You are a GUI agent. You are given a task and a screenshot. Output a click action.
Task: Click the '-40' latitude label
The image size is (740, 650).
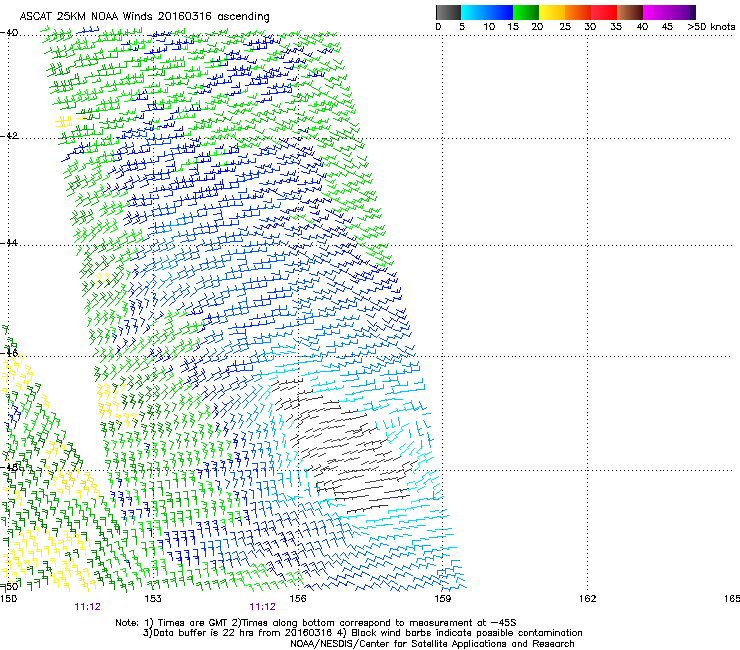point(9,33)
